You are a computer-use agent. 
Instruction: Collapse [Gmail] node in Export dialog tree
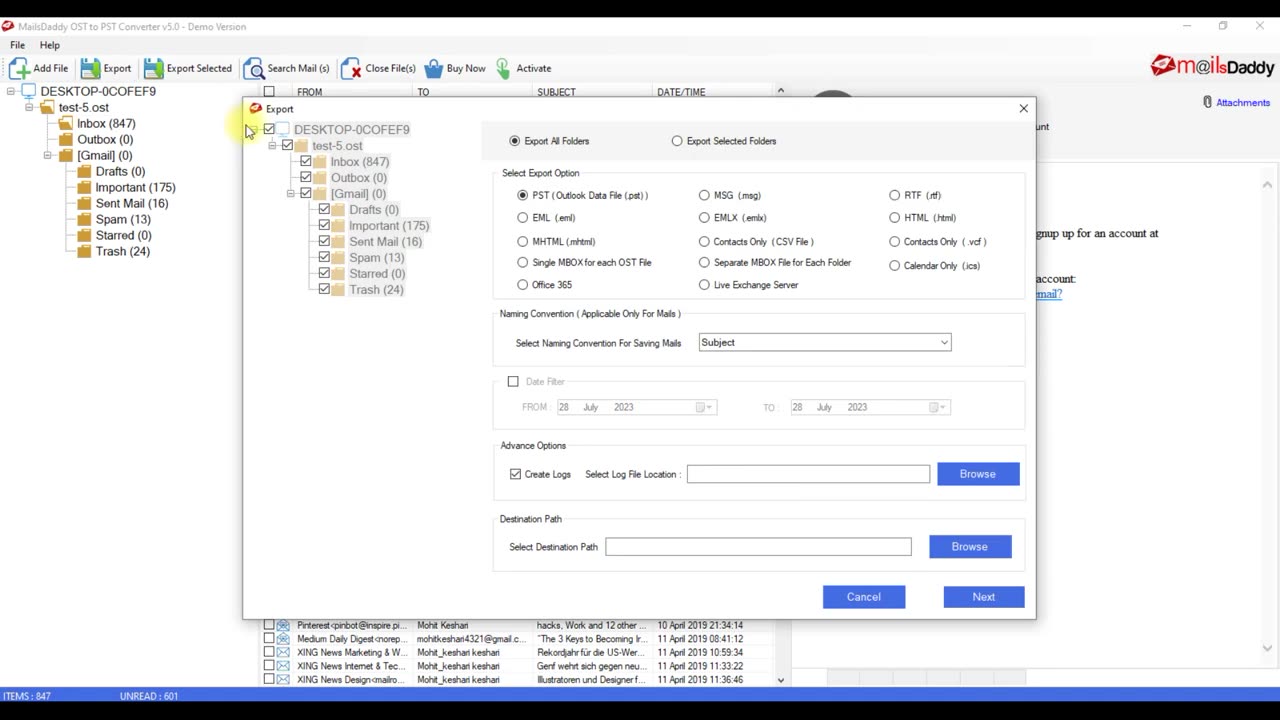pos(290,194)
